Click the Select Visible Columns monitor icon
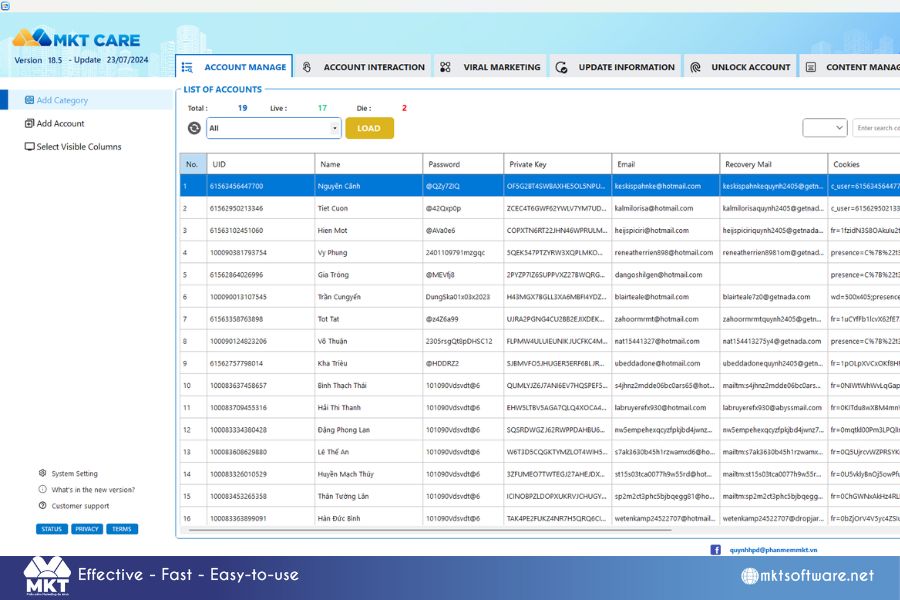This screenshot has height=600, width=900. point(29,146)
